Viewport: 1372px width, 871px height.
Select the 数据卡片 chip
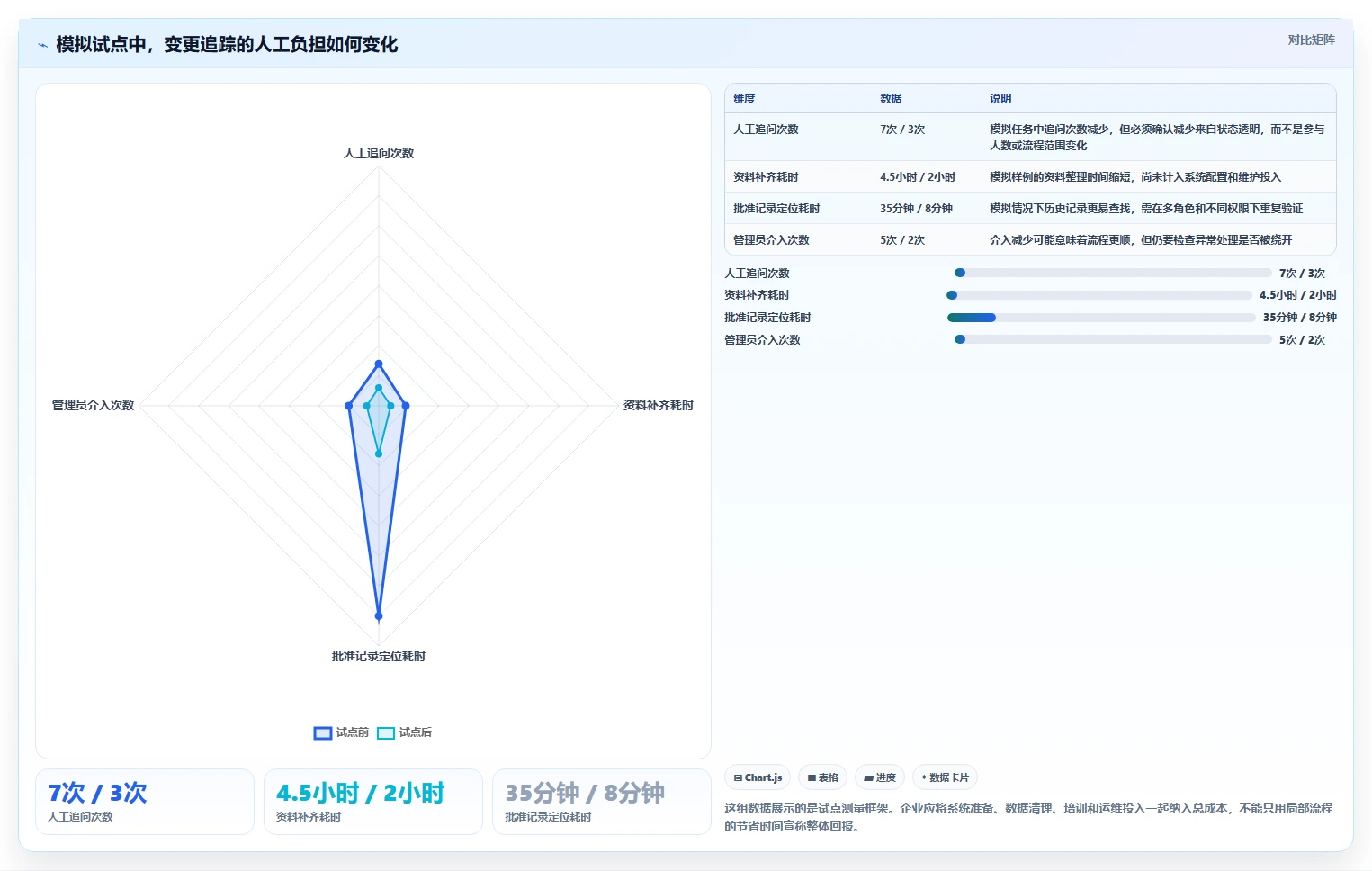click(x=945, y=777)
